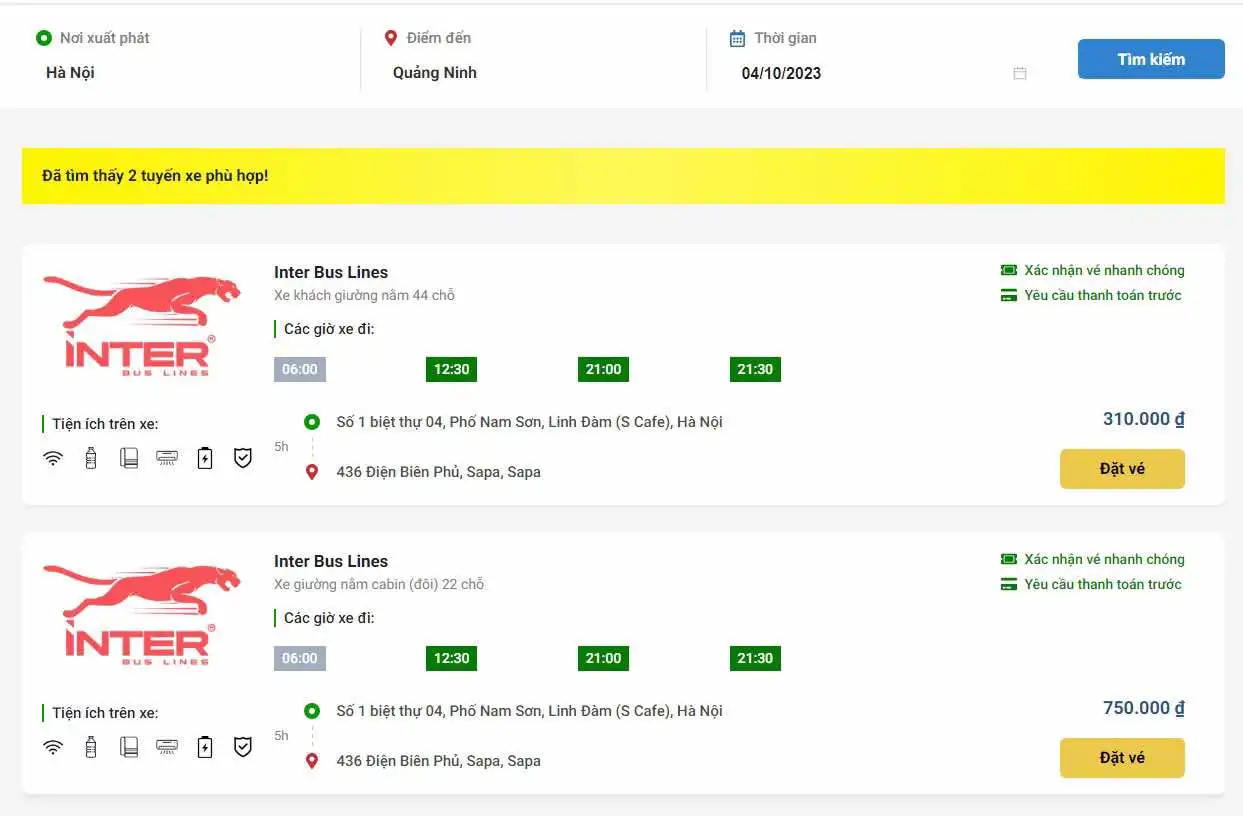Click the insurance shield icon in second result

click(x=243, y=747)
